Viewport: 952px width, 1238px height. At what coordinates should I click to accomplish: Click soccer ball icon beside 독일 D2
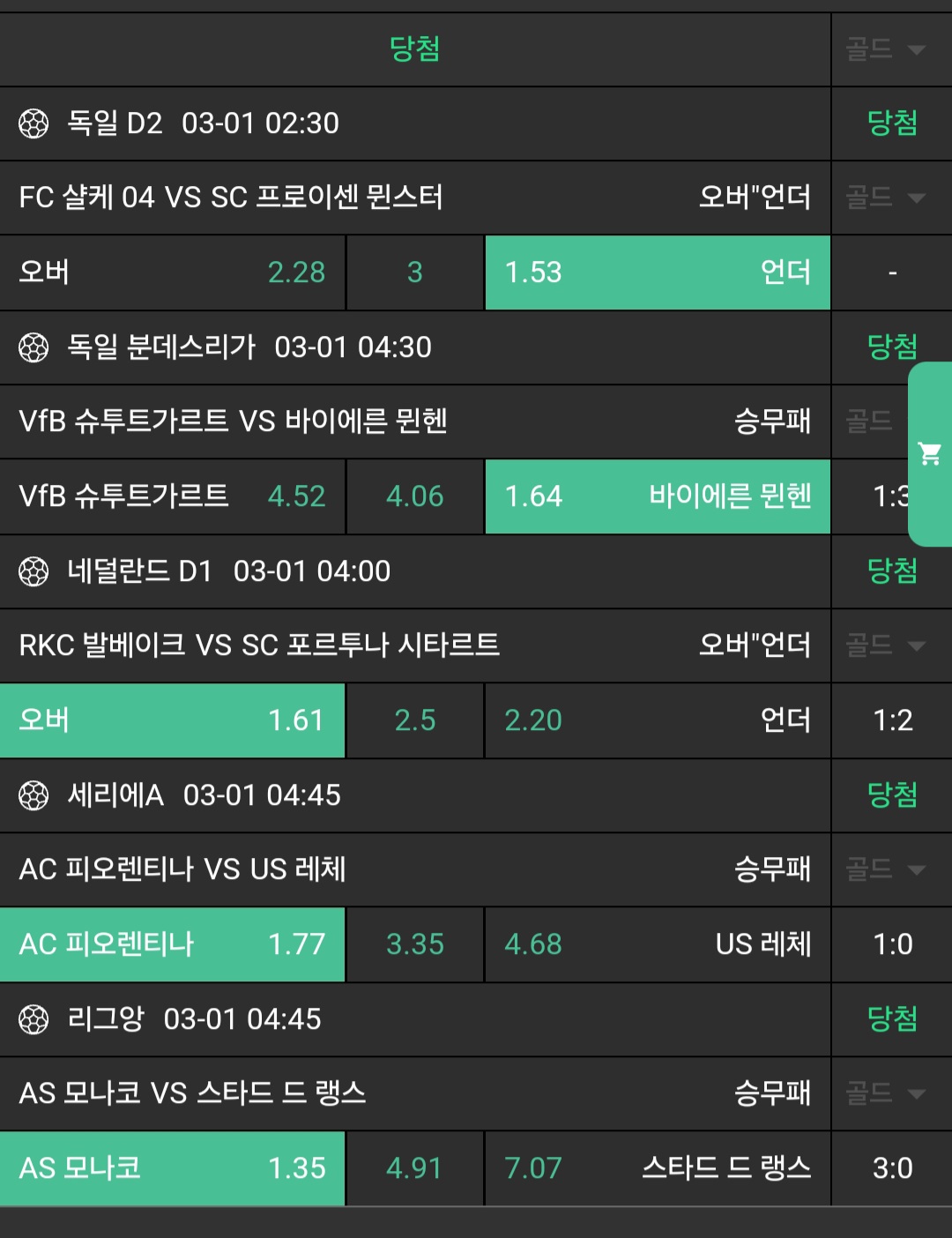pyautogui.click(x=33, y=123)
